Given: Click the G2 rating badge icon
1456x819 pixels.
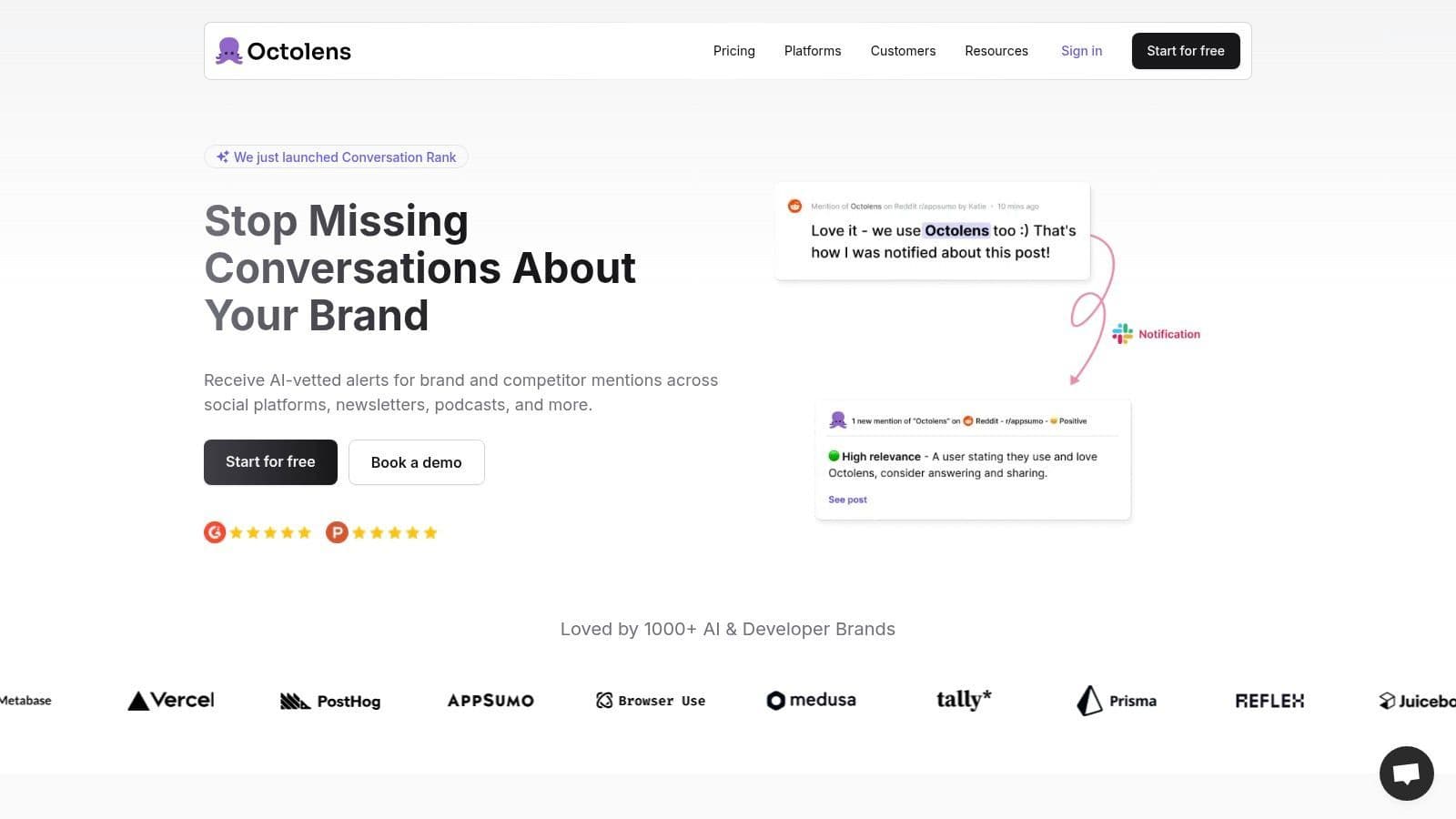Looking at the screenshot, I should 215,532.
